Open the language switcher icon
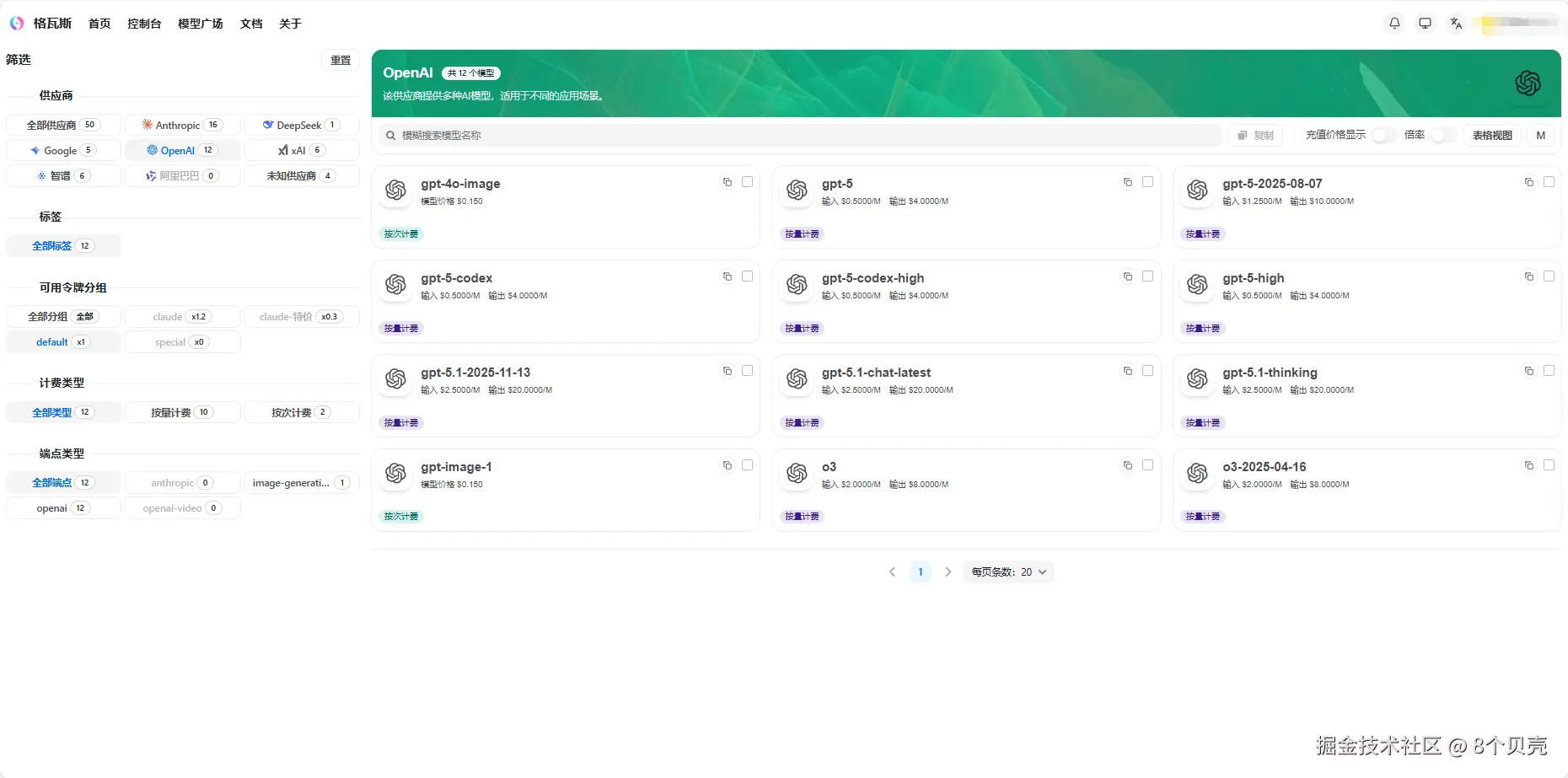The height and width of the screenshot is (778, 1568). coord(1456,24)
